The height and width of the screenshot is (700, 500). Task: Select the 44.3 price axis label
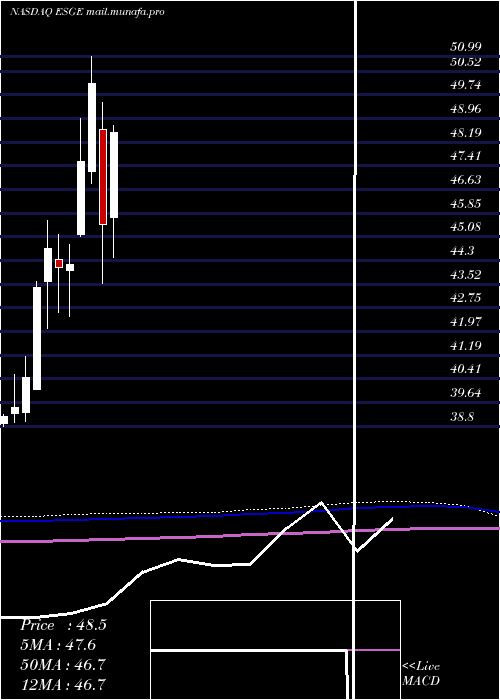tap(462, 251)
